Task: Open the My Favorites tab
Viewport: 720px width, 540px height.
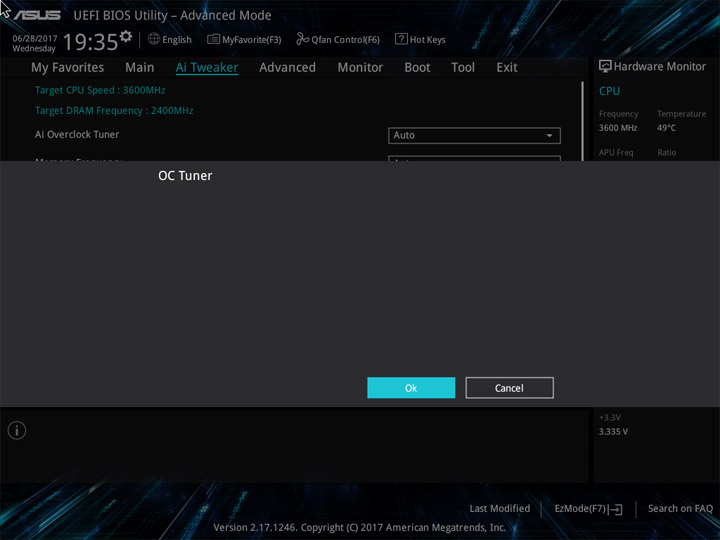Action: 68,68
